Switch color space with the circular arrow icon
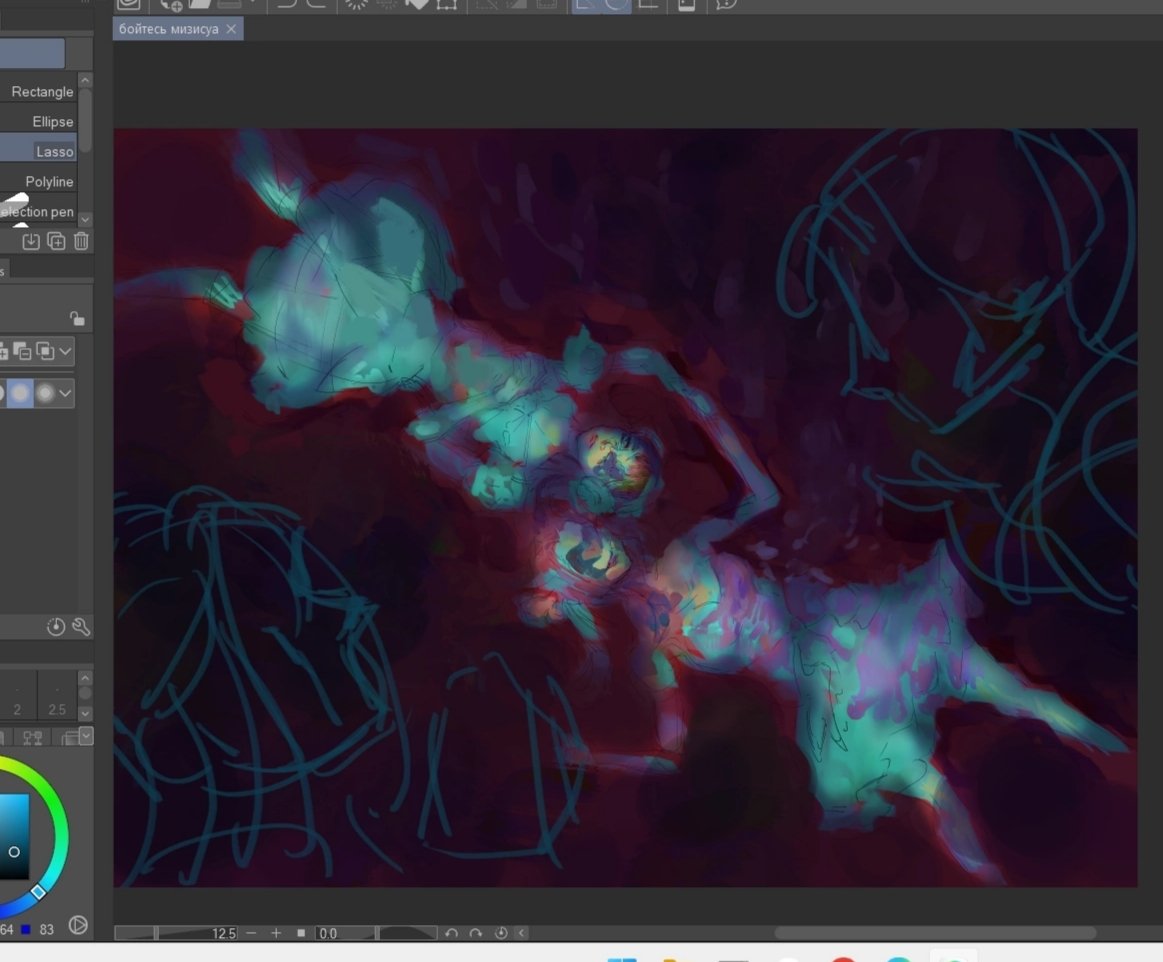 (x=78, y=925)
